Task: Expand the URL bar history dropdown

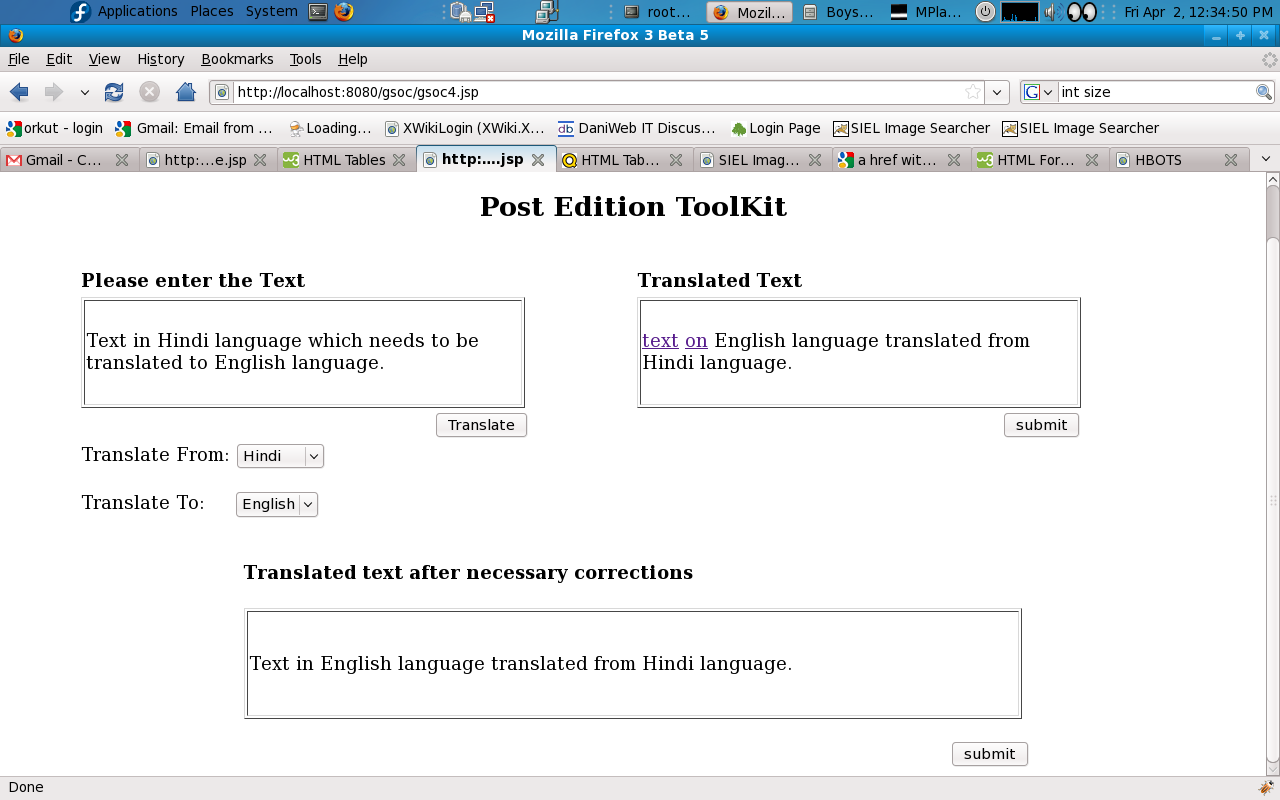Action: [x=997, y=92]
